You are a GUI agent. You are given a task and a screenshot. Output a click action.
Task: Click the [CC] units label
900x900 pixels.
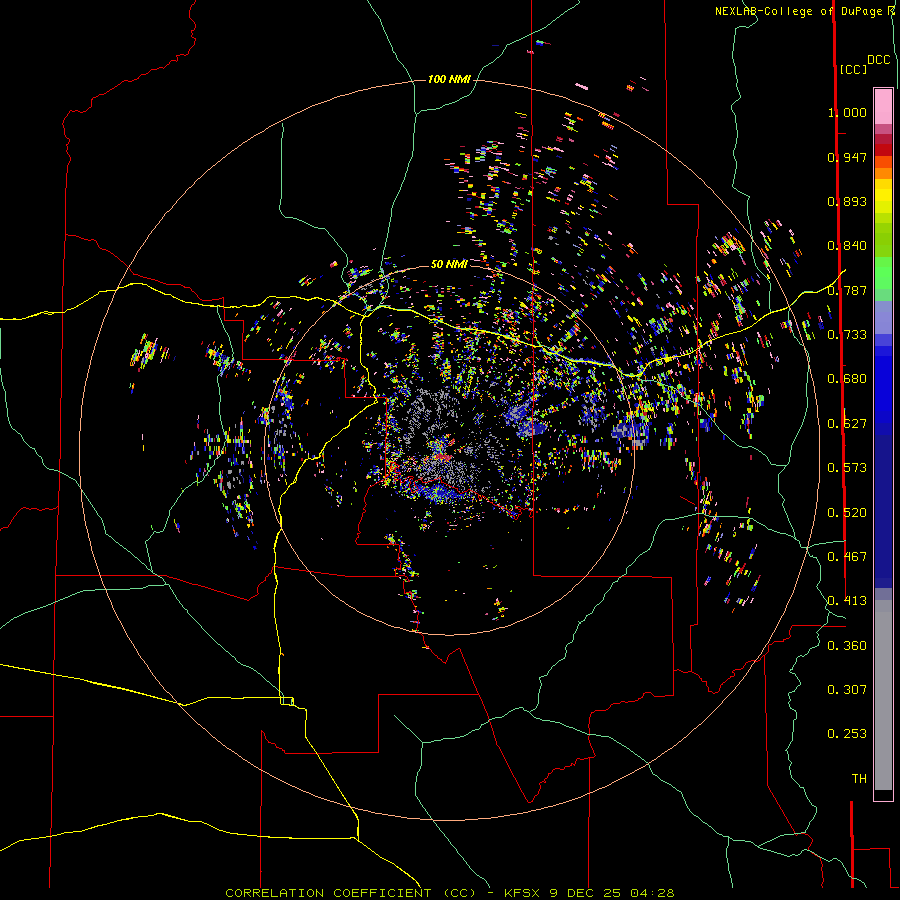(x=853, y=69)
